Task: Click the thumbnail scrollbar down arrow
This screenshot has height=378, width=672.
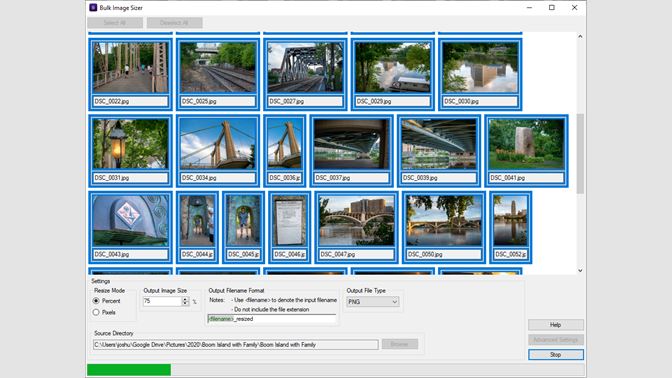Action: [x=580, y=270]
